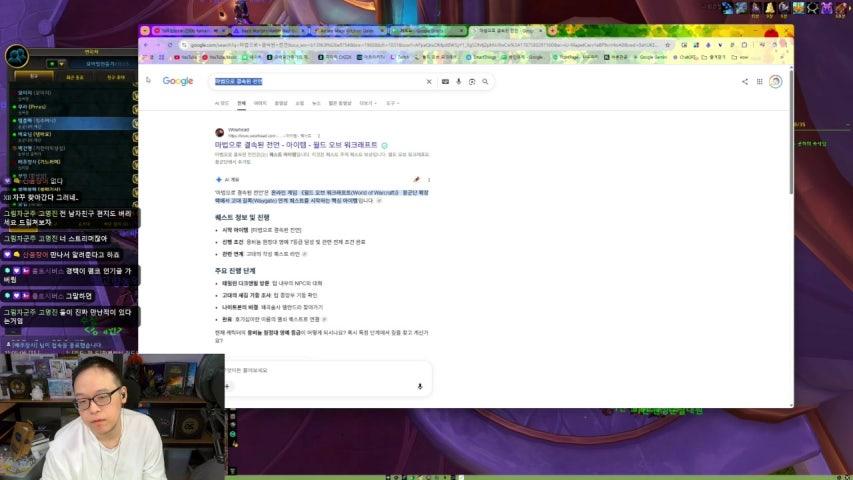Open Google Lens image search

[472, 82]
